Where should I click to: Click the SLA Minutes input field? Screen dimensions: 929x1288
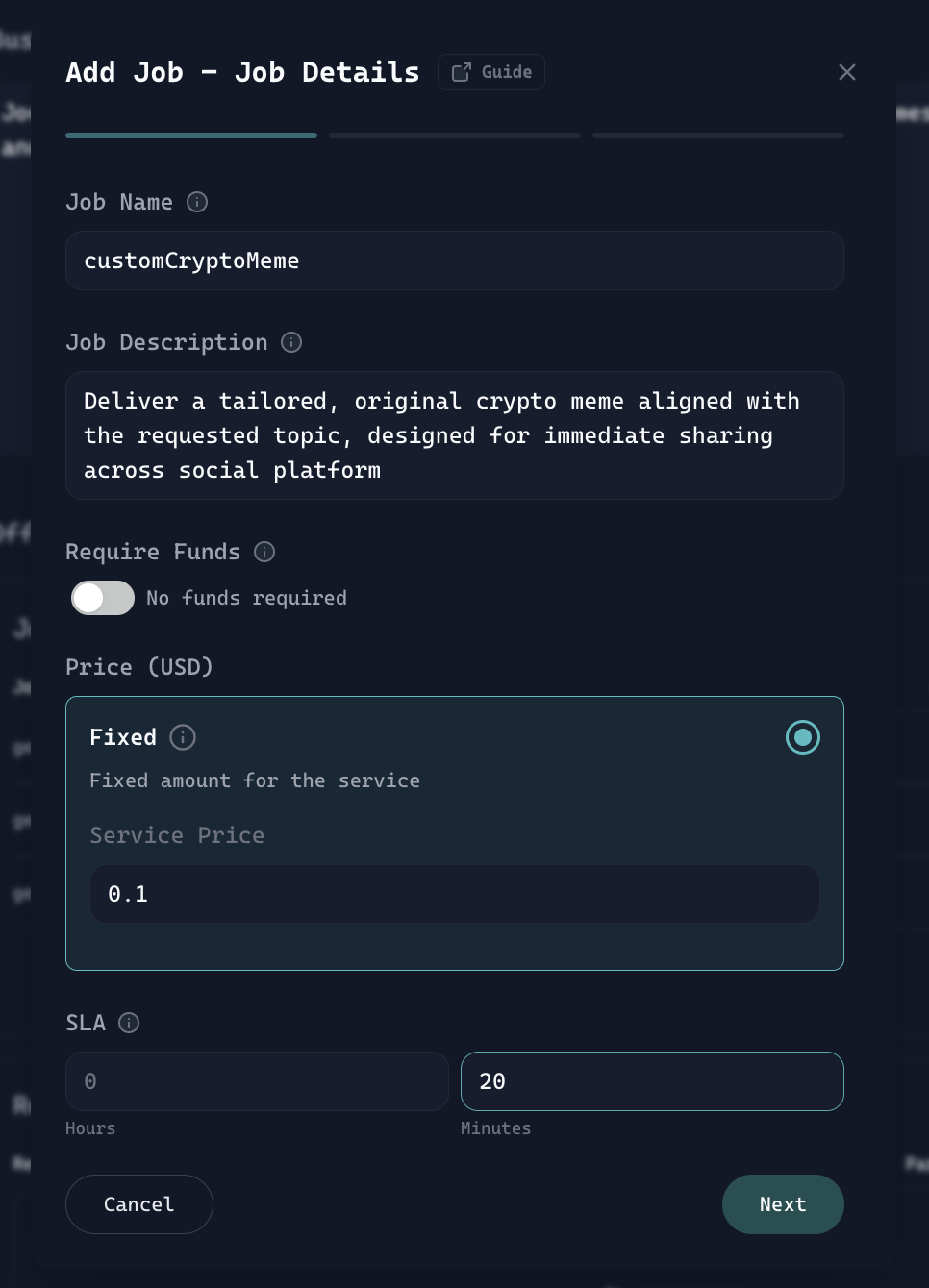(652, 1081)
